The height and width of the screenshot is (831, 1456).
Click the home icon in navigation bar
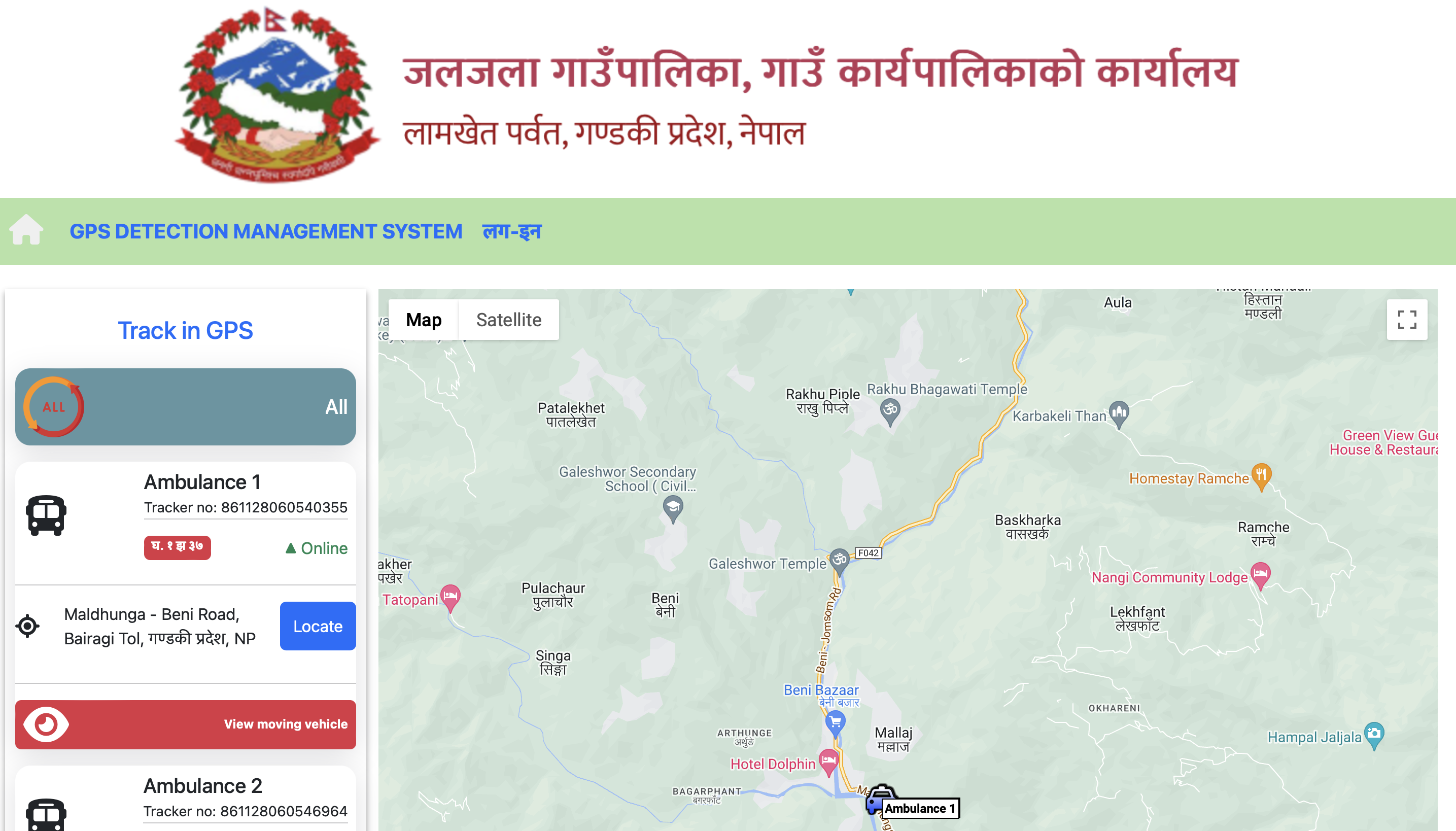pos(26,230)
